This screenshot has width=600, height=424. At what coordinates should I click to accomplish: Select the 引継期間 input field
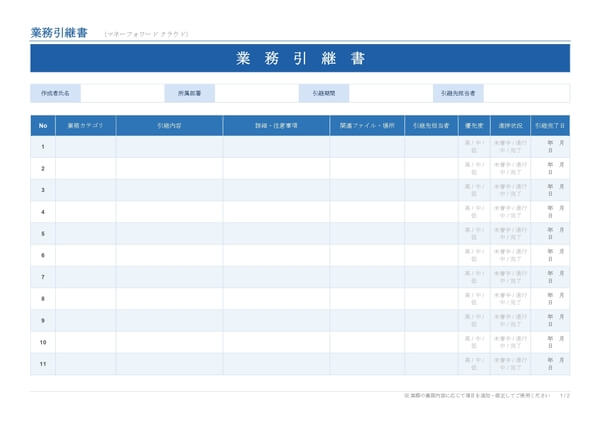390,93
